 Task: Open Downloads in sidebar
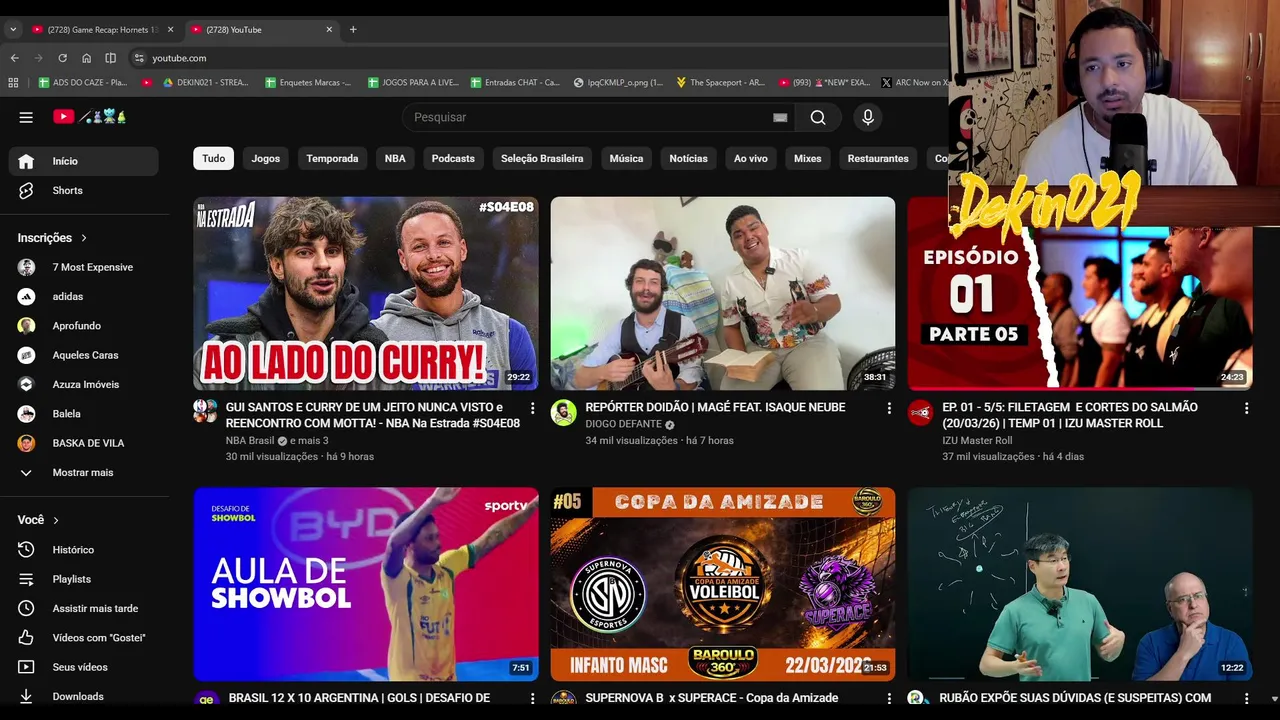tap(84, 696)
